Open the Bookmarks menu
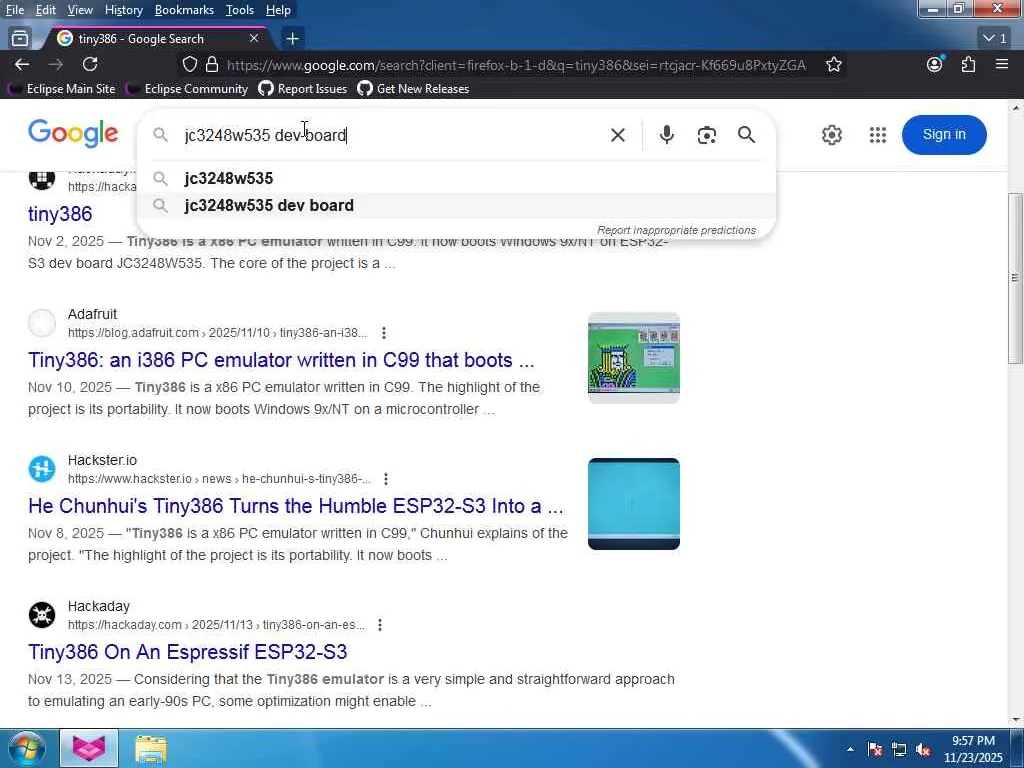 [x=184, y=10]
